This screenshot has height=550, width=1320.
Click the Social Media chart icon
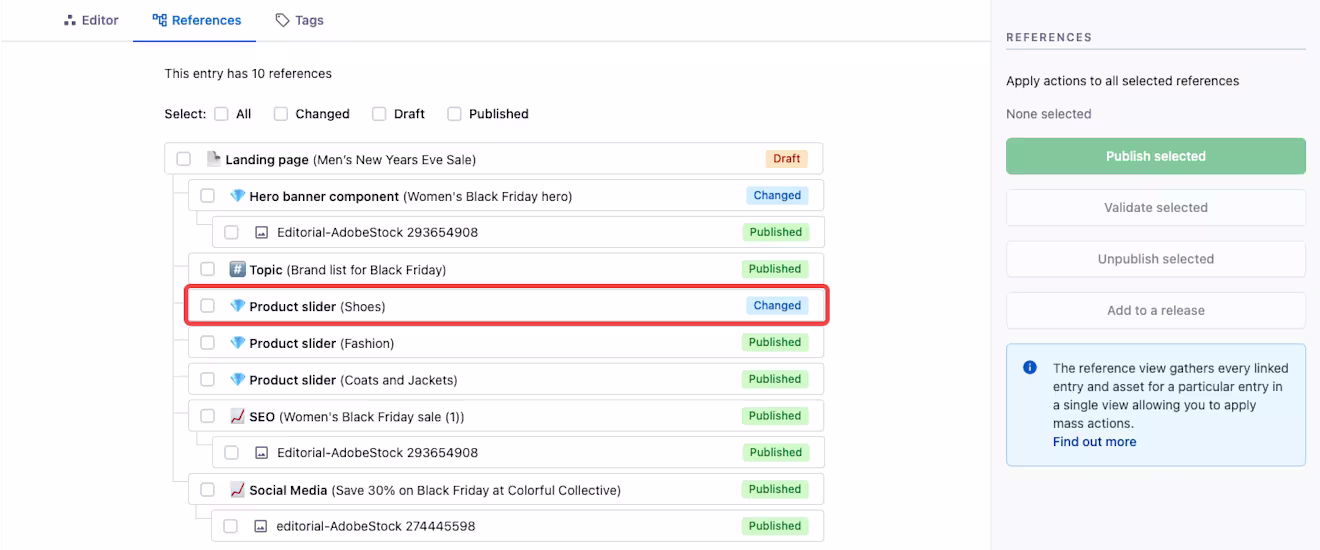point(237,490)
